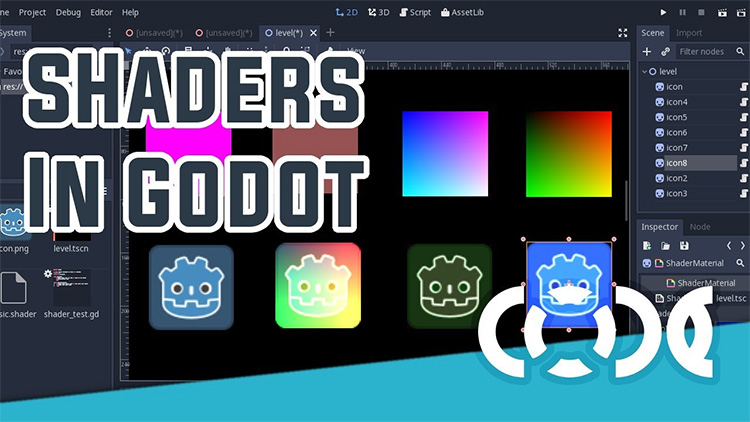This screenshot has width=750, height=422.
Task: Select the level root node
Action: [x=668, y=71]
